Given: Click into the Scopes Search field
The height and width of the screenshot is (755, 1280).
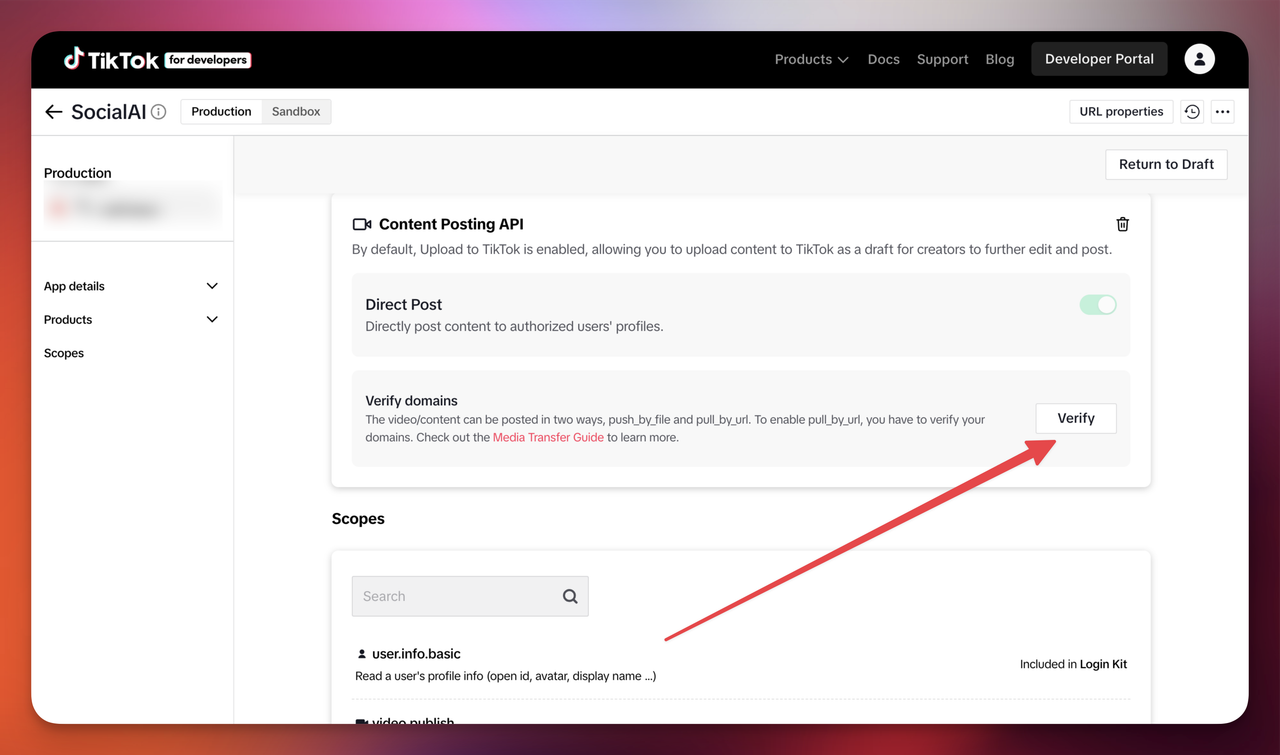Looking at the screenshot, I should point(470,596).
